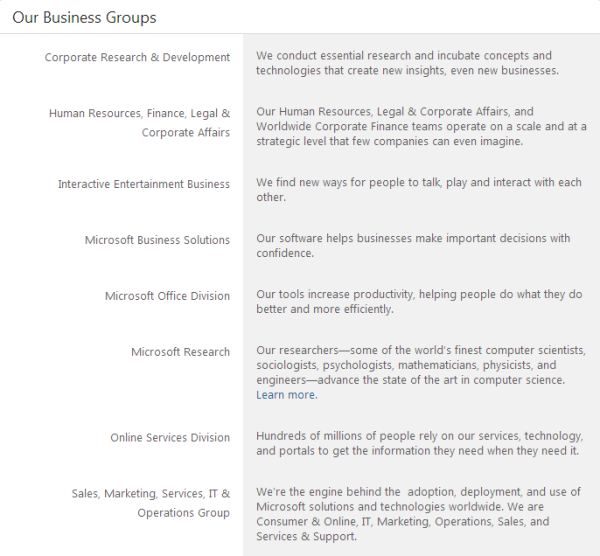600x556 pixels.
Task: Open the Microsoft Office Division link
Action: [x=167, y=296]
